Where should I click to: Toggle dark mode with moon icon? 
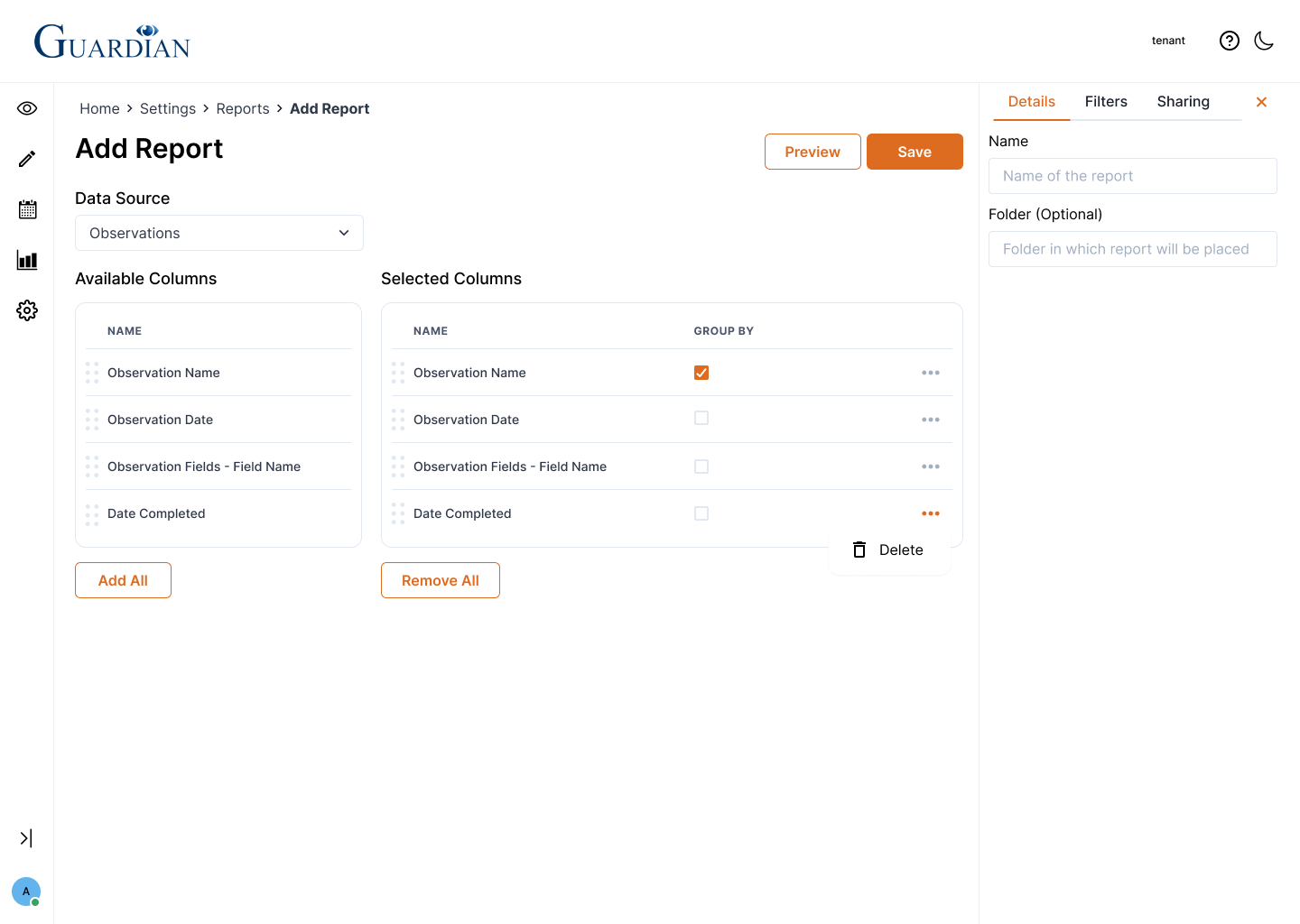coord(1264,41)
